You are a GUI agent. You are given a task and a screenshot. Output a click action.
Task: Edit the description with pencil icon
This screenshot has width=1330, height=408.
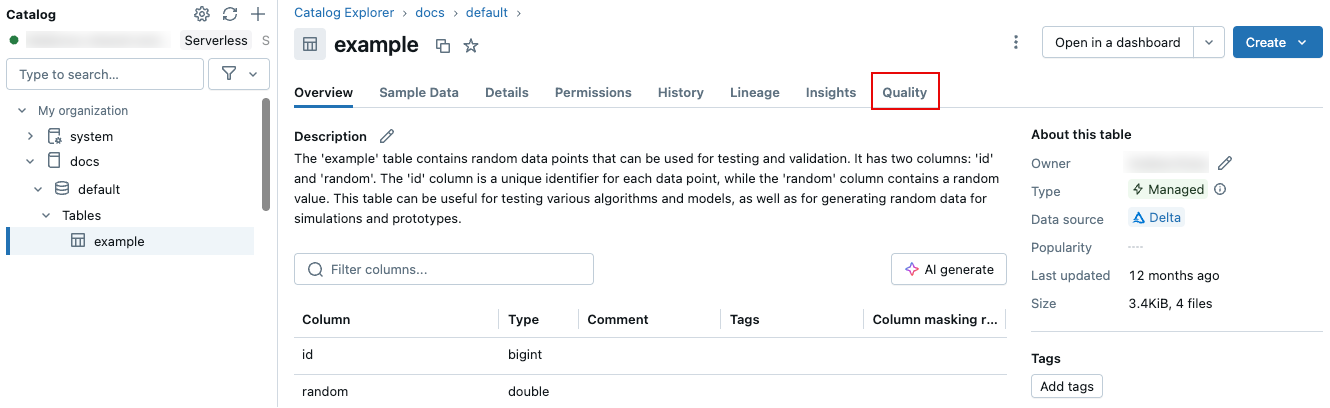click(x=387, y=136)
